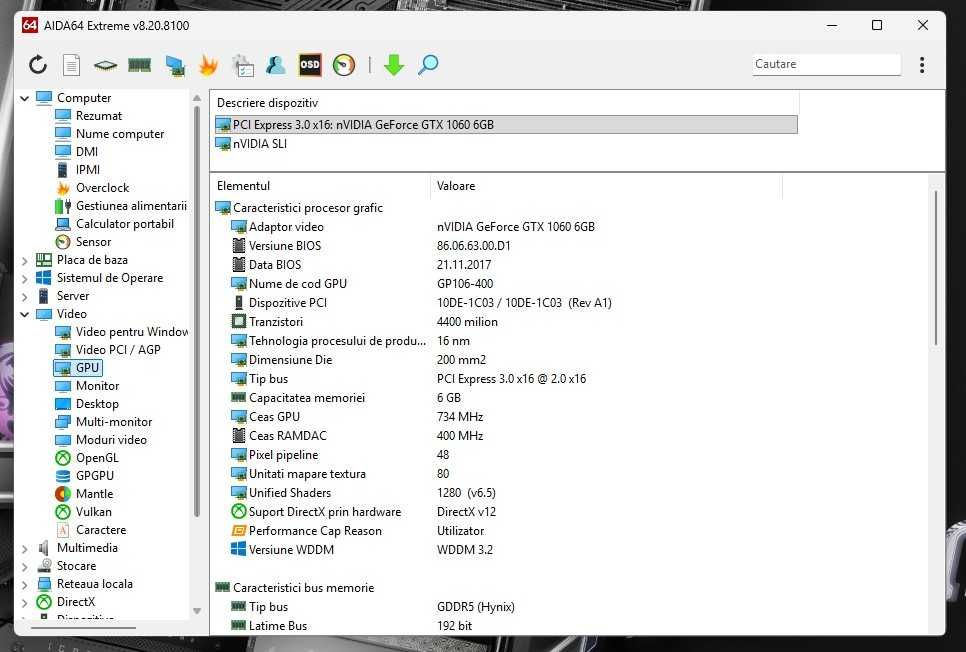Screen dimensions: 966x652
Task: Open Moduri video tree item
Action: click(111, 439)
